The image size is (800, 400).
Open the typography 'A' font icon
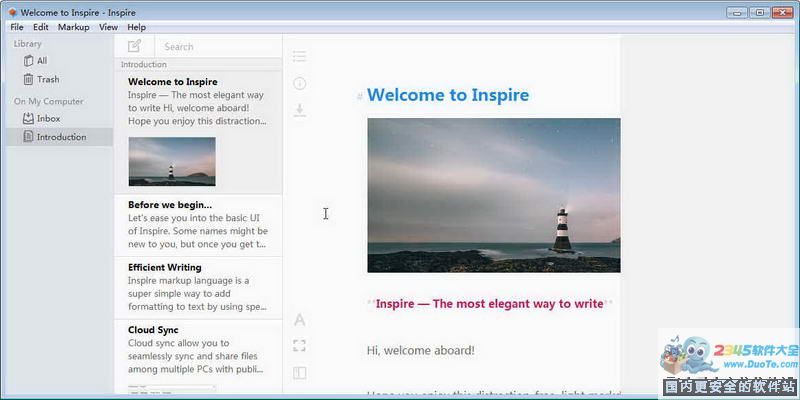pos(299,320)
